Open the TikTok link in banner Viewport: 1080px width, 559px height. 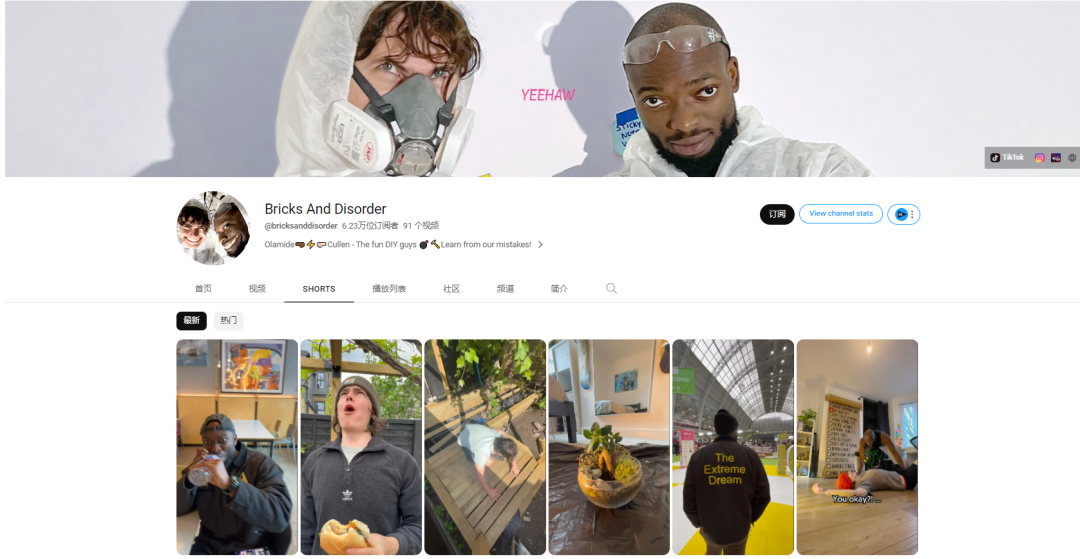[1007, 158]
